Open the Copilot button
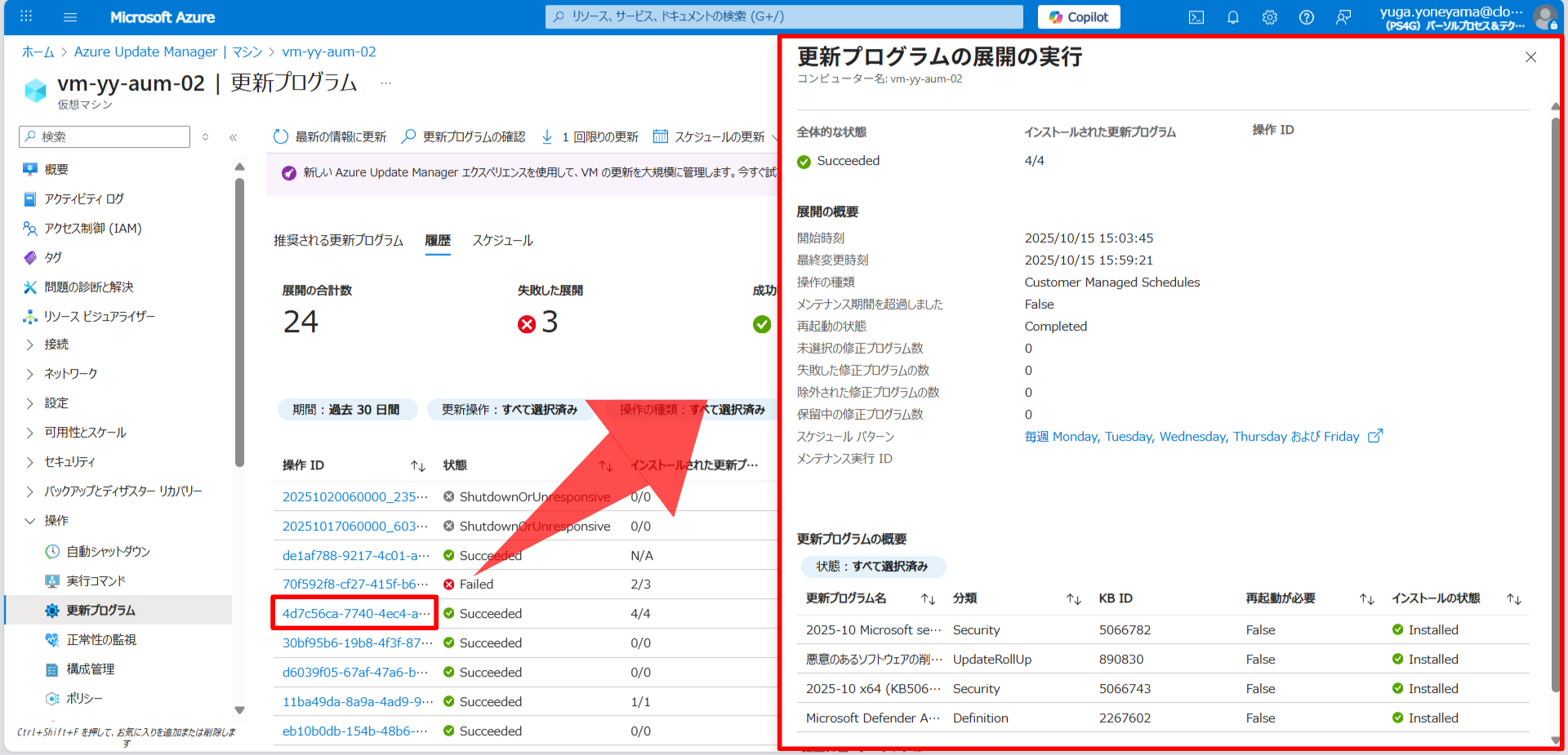Viewport: 1568px width, 755px height. tap(1078, 16)
